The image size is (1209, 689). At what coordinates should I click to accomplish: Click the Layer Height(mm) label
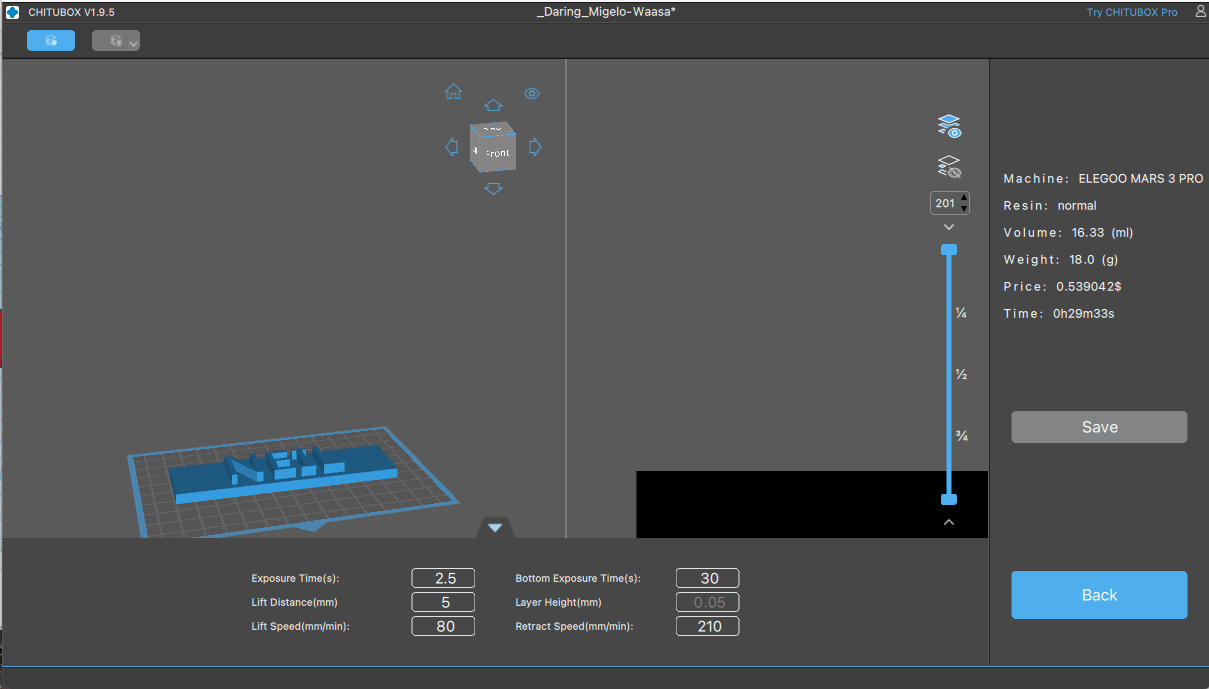coord(558,603)
